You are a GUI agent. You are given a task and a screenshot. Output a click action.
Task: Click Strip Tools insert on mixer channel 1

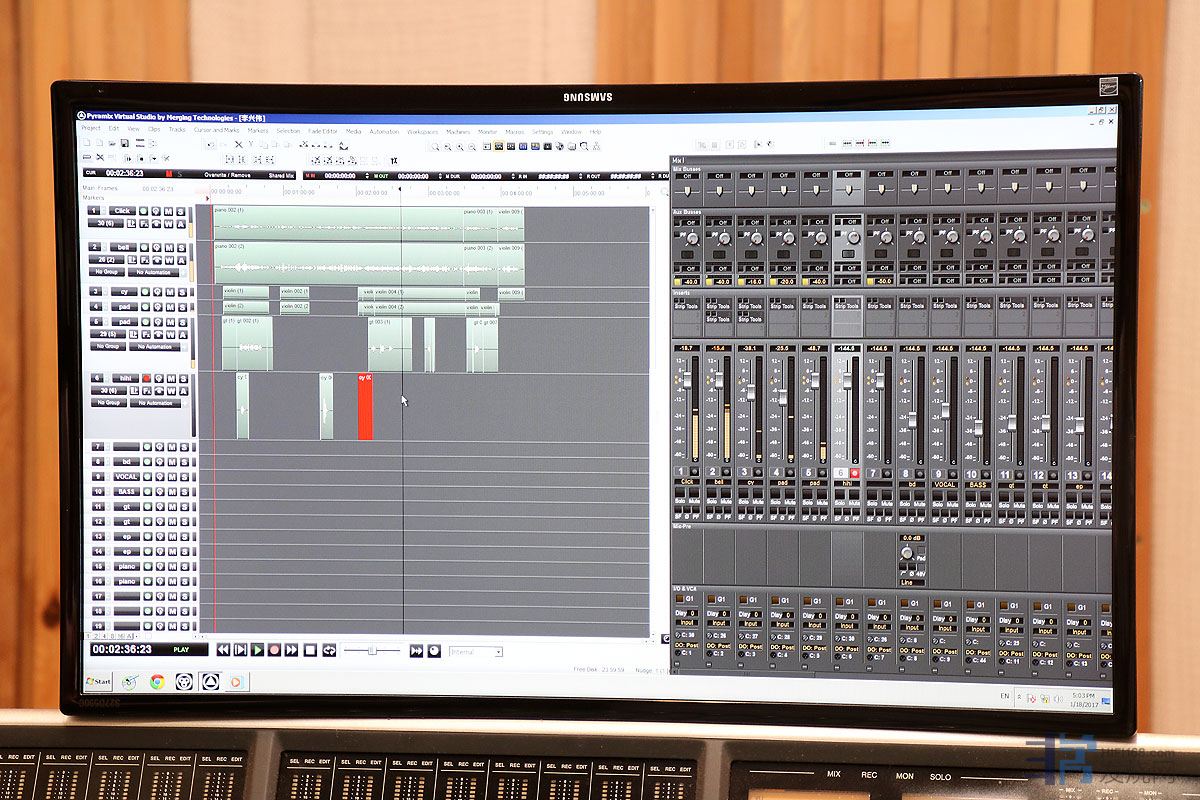[x=685, y=306]
